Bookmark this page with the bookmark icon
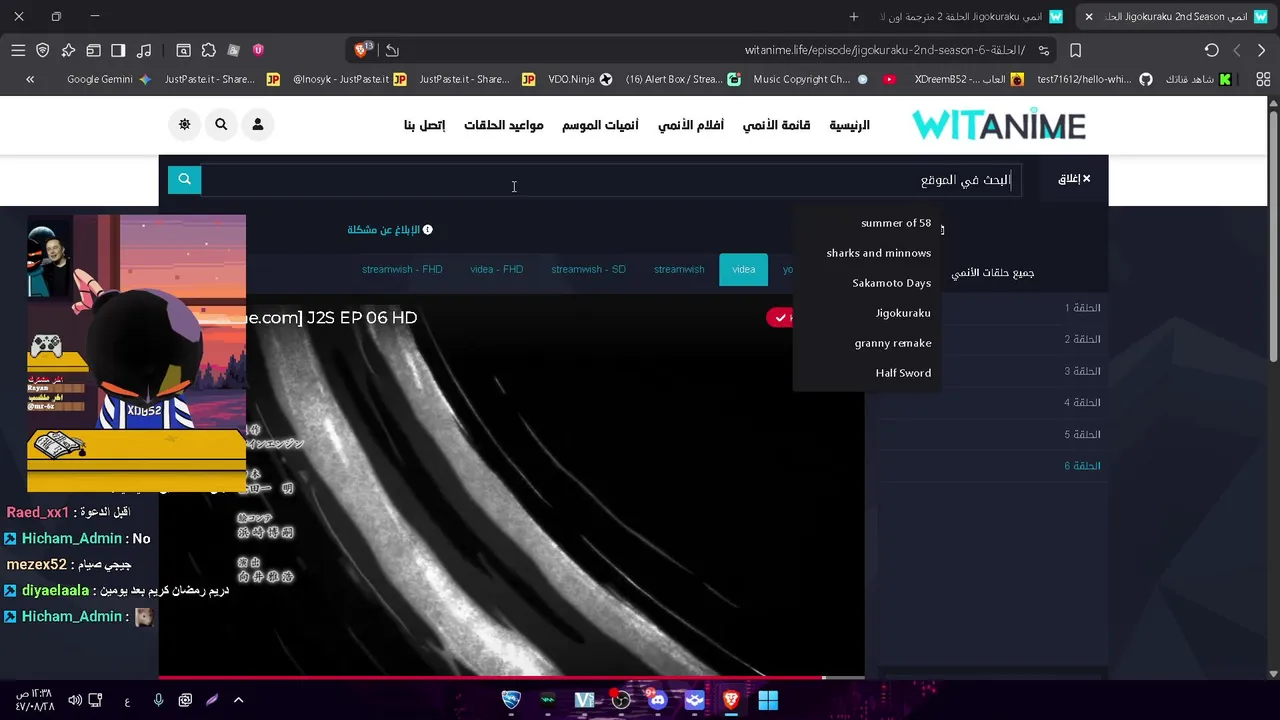 click(x=1076, y=50)
